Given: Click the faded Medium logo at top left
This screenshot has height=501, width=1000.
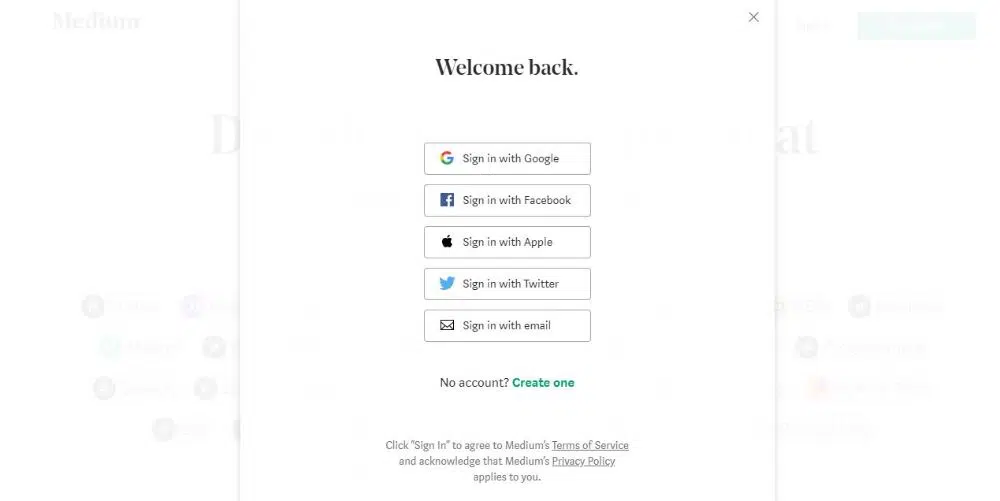Looking at the screenshot, I should click(96, 22).
